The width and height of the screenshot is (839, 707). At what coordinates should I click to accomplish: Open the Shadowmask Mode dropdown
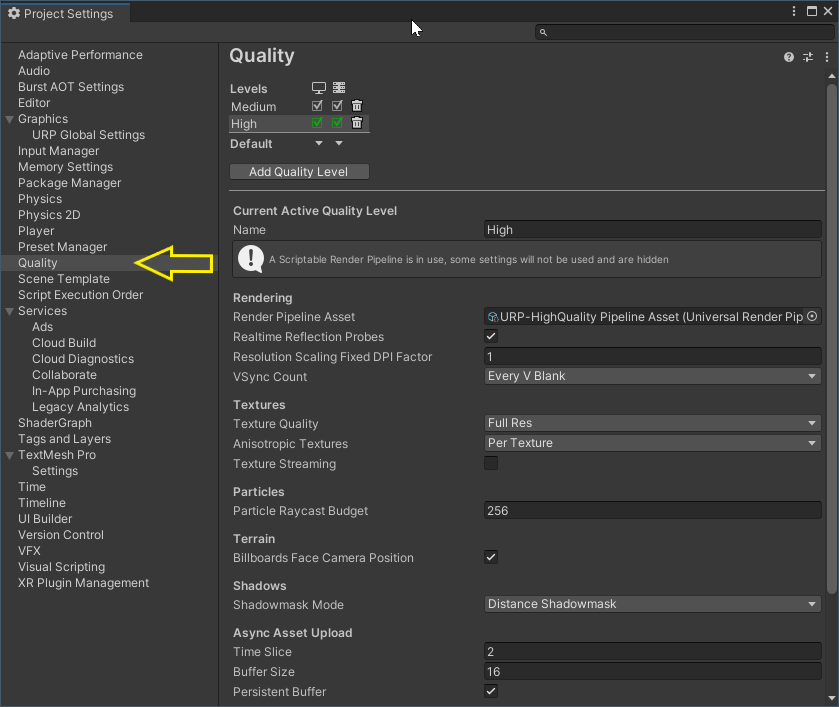coord(652,604)
